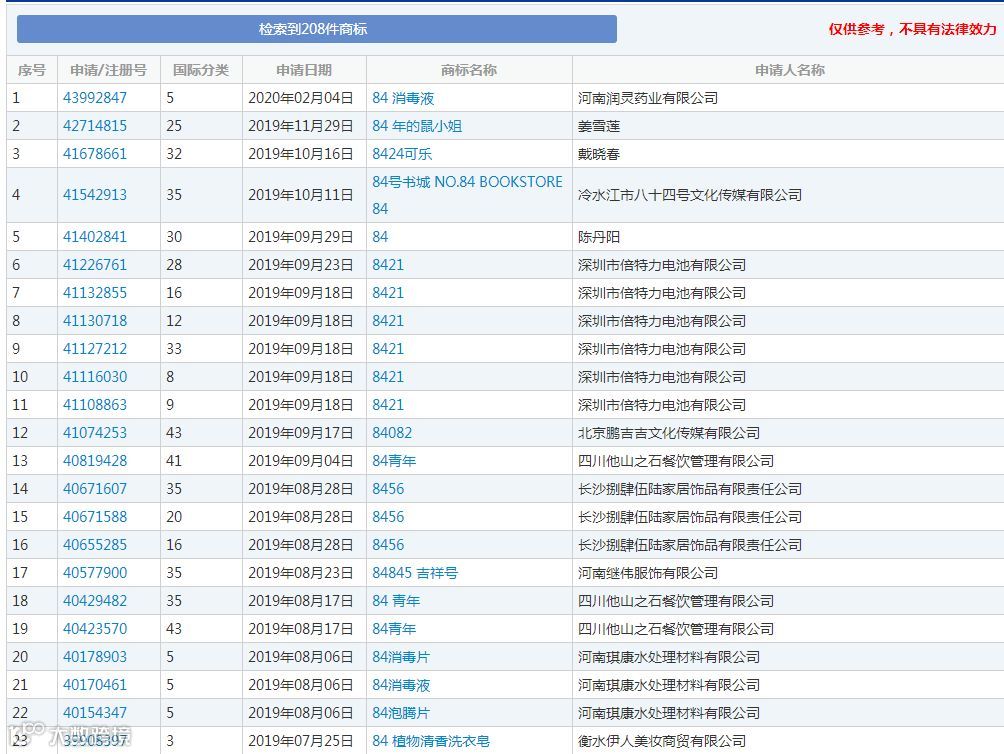Viewport: 1004px width, 754px height.
Task: Open registration number 41074253
Action: (x=95, y=433)
